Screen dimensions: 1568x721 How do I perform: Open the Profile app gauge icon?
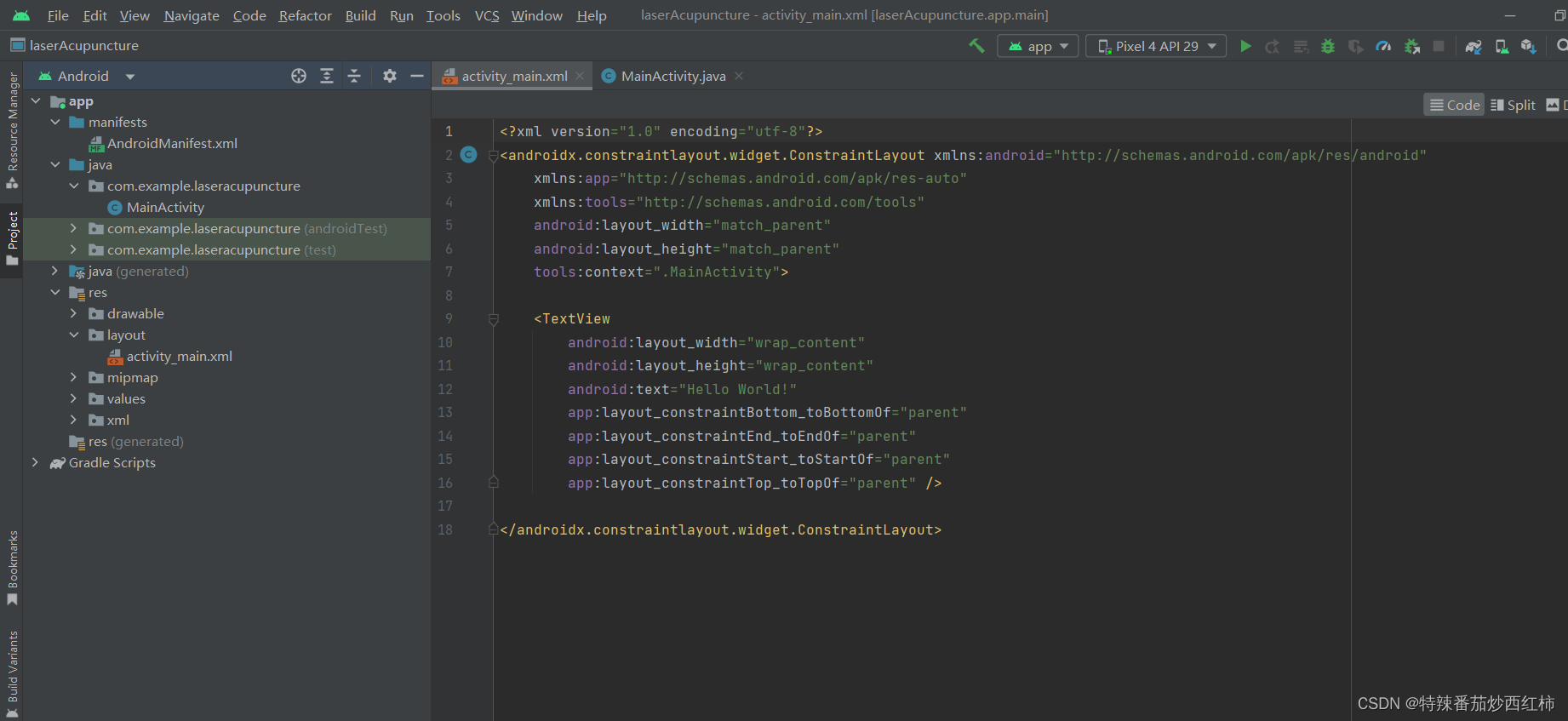point(1383,46)
